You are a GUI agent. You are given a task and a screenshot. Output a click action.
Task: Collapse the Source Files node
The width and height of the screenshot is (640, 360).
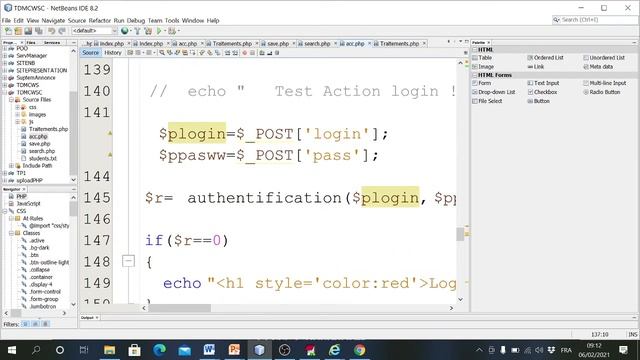click(11, 100)
